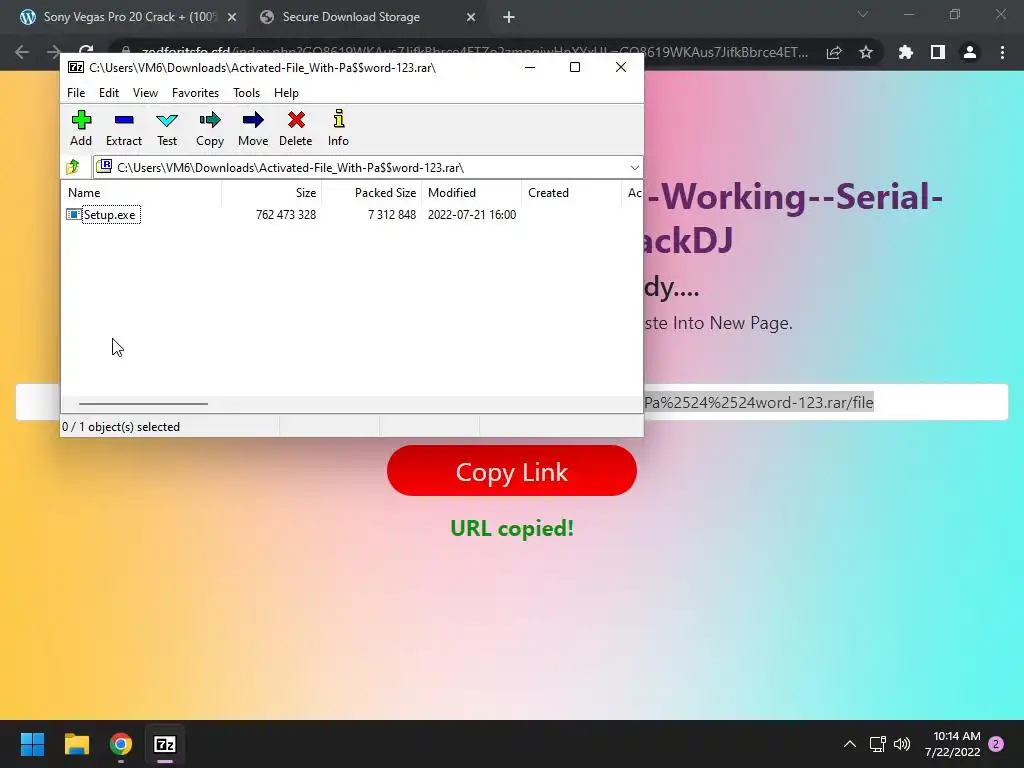The image size is (1024, 768).
Task: Open File Explorer from taskbar
Action: pyautogui.click(x=76, y=744)
